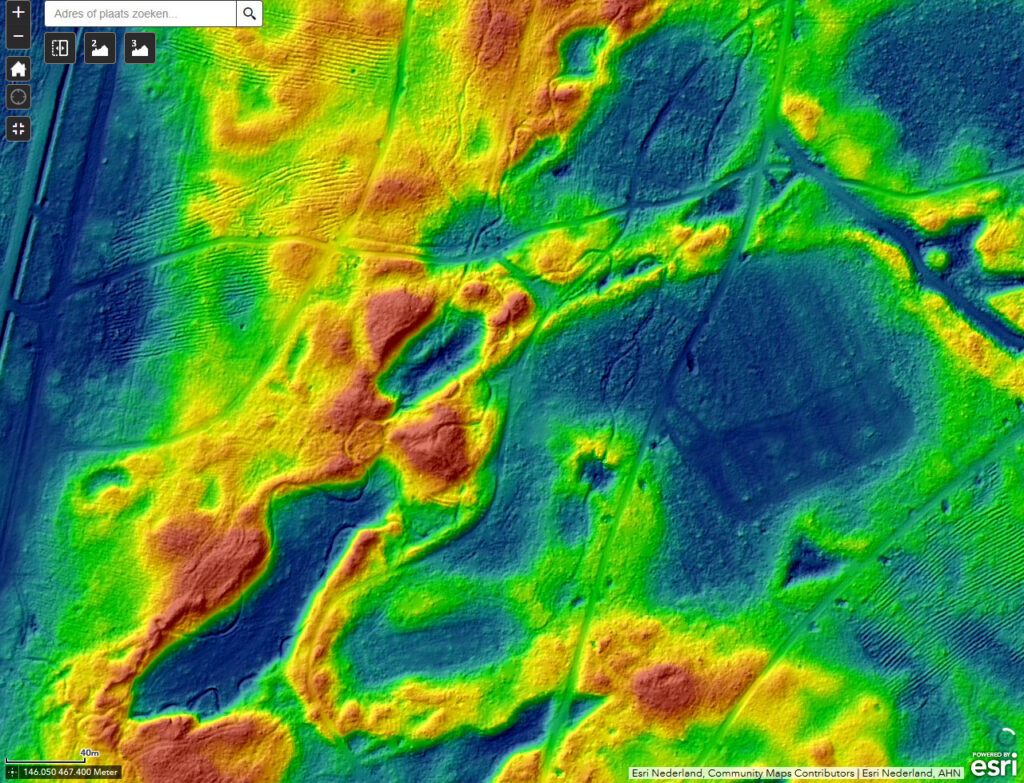The width and height of the screenshot is (1024, 783).
Task: Focus the 'Adres of plaats zoeken' field
Action: tap(140, 14)
